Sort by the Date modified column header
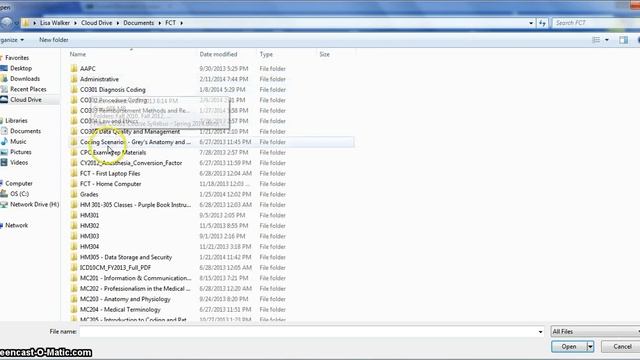 (218, 54)
